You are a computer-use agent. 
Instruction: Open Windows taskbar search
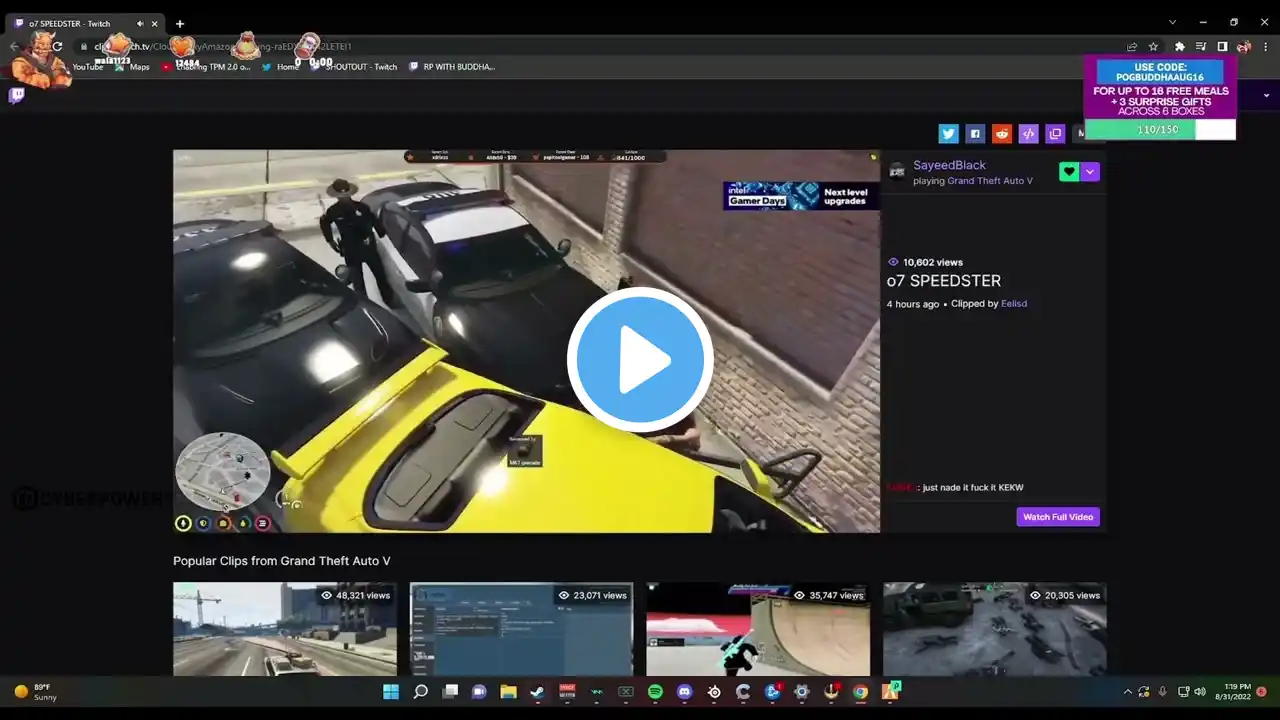[421, 691]
